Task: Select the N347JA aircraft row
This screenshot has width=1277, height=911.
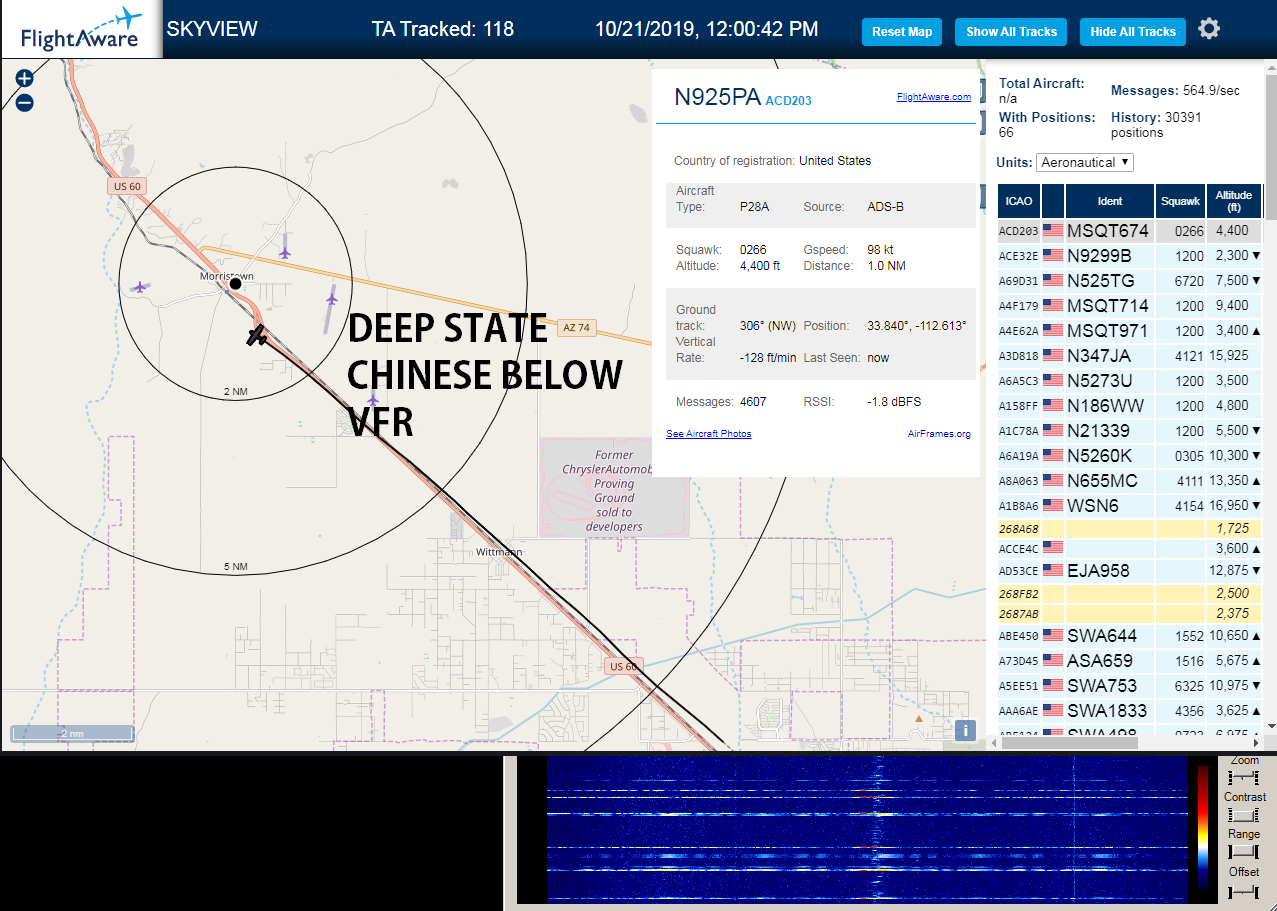Action: point(1131,356)
